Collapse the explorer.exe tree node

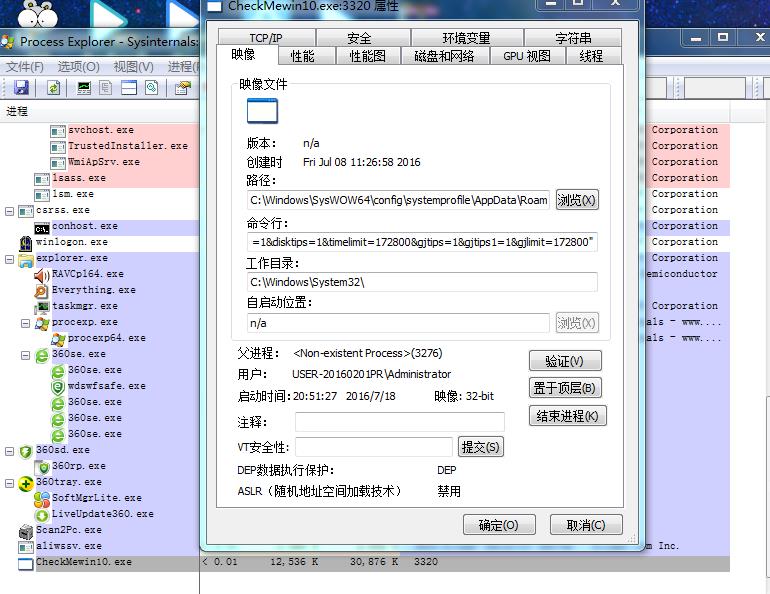[x=9, y=259]
